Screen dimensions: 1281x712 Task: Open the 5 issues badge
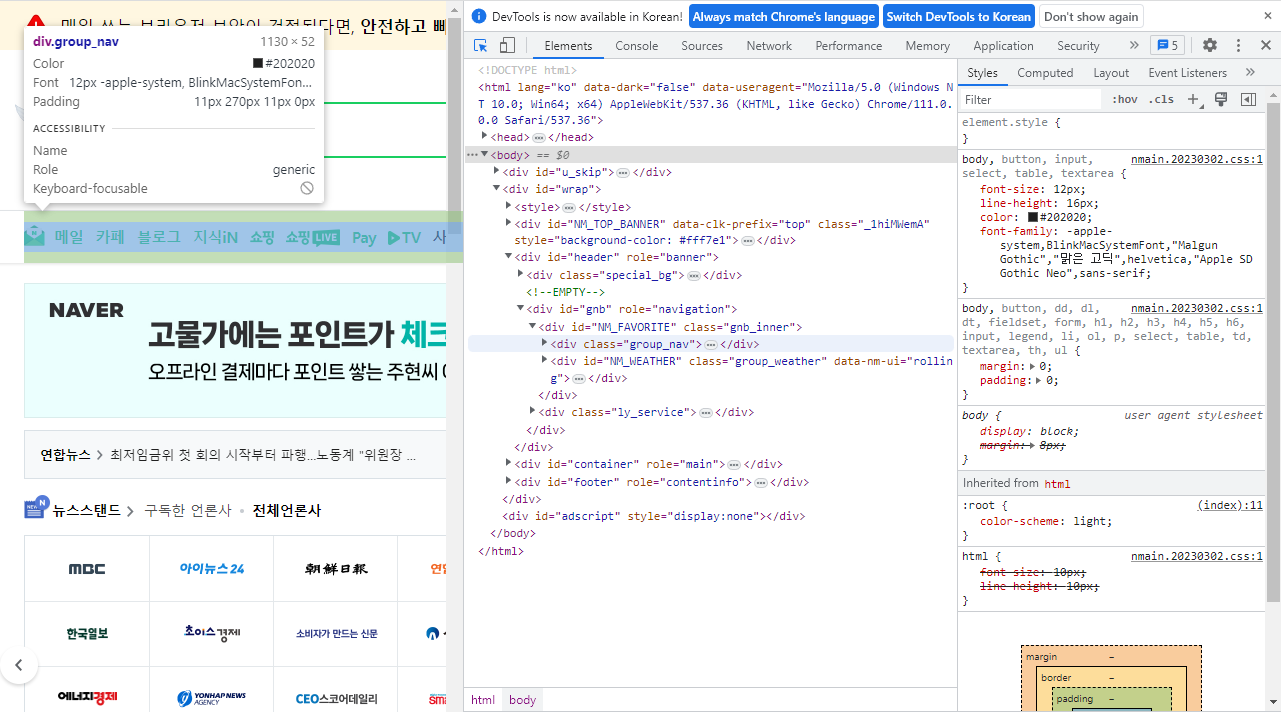(x=1168, y=45)
